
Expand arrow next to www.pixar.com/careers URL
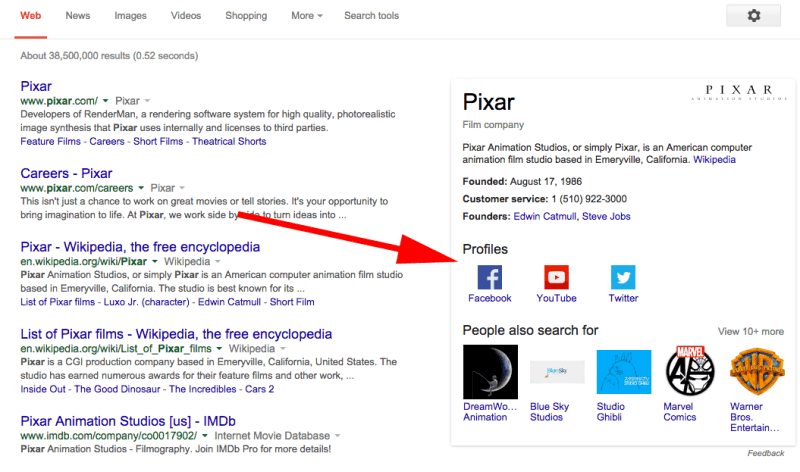(141, 188)
